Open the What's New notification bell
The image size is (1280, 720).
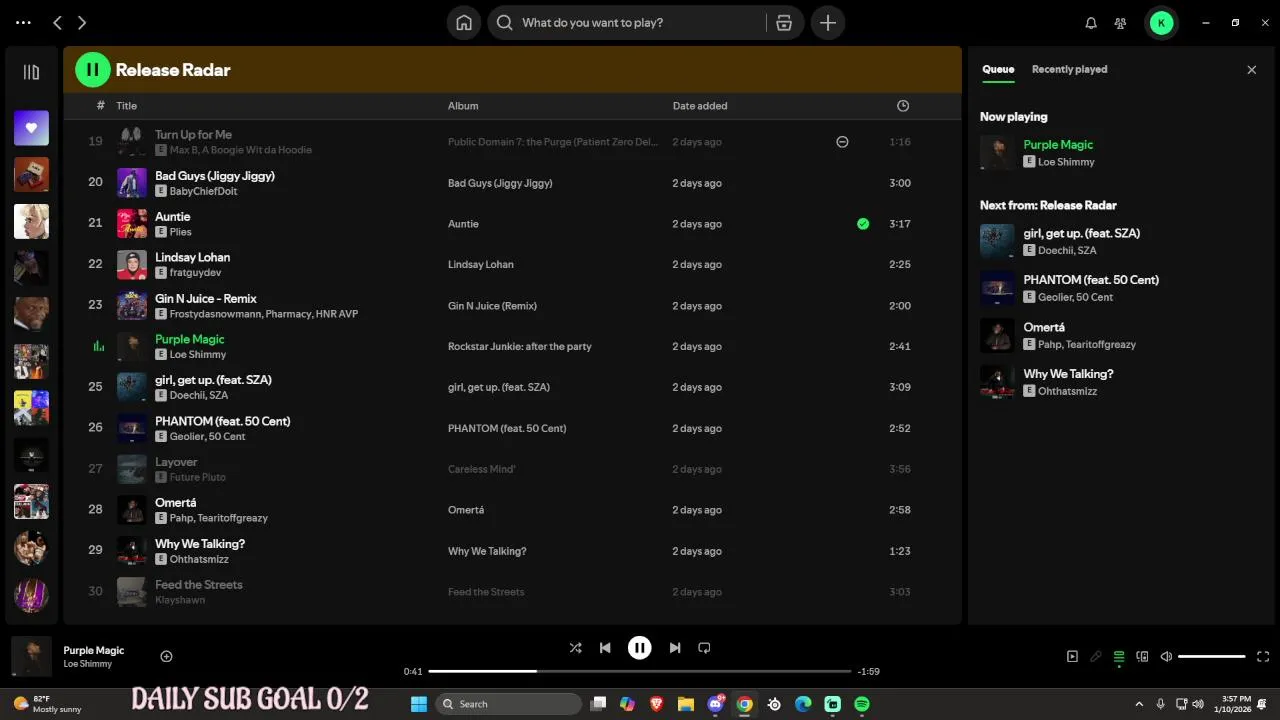pos(1091,23)
